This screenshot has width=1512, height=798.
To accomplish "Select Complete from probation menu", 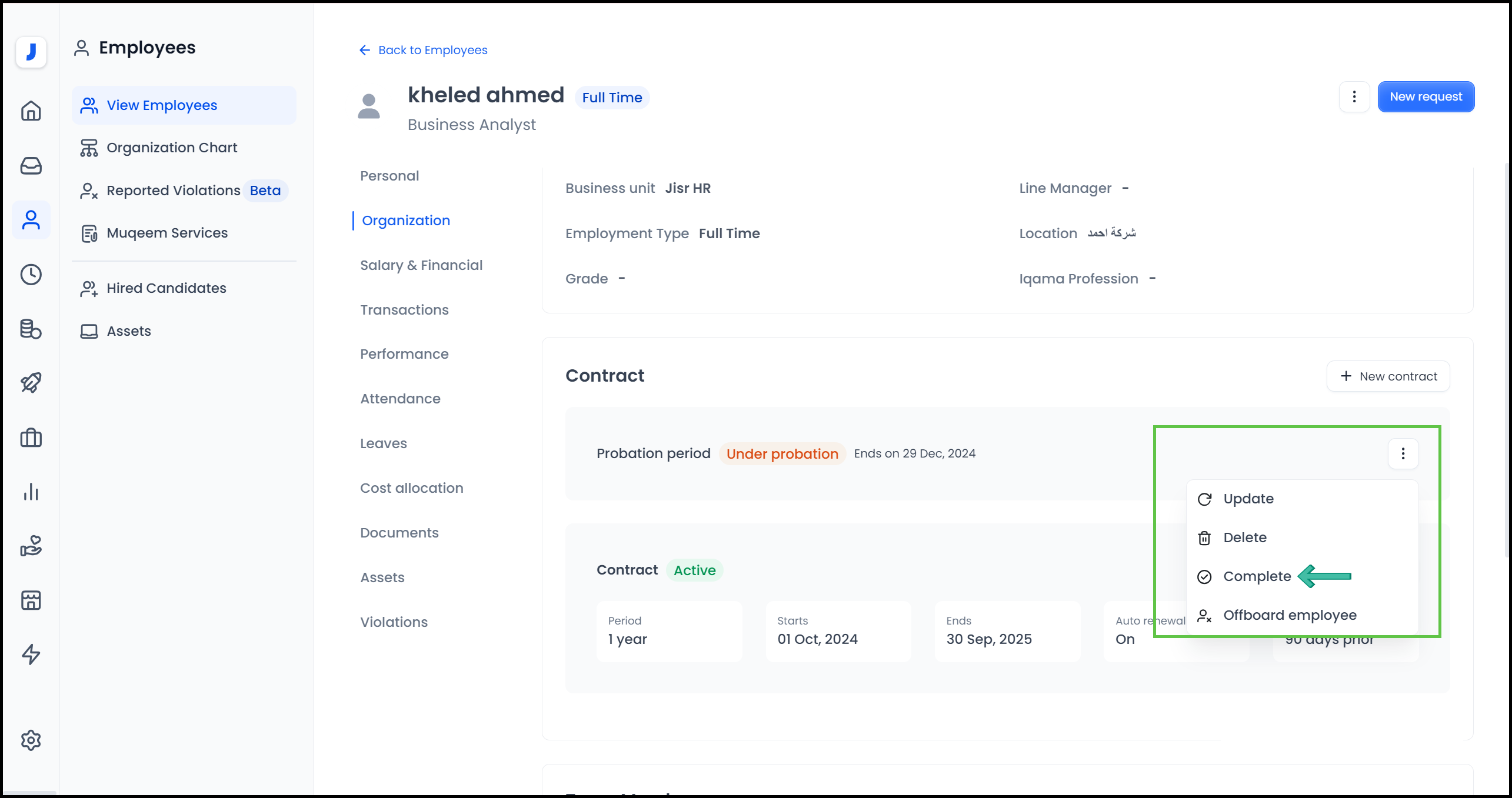I will 1257,576.
